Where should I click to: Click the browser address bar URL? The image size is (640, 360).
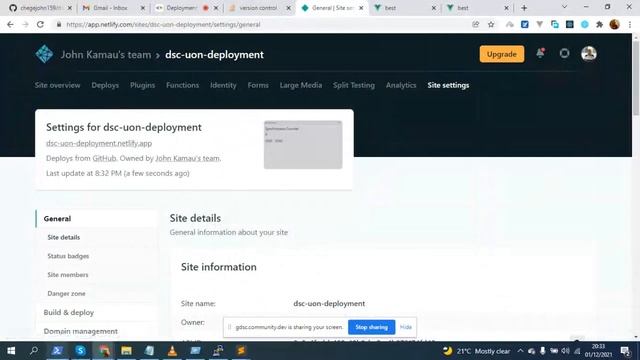click(163, 24)
